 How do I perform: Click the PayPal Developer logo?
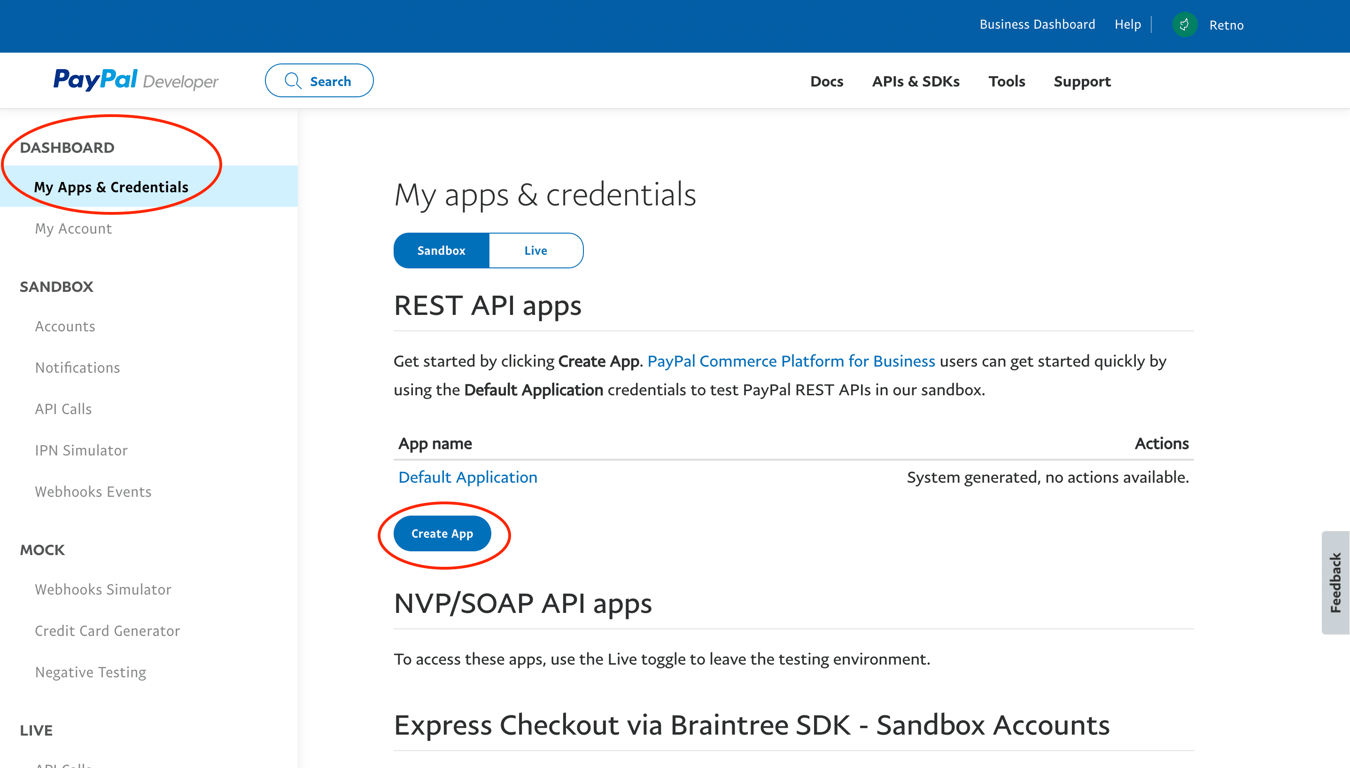135,80
